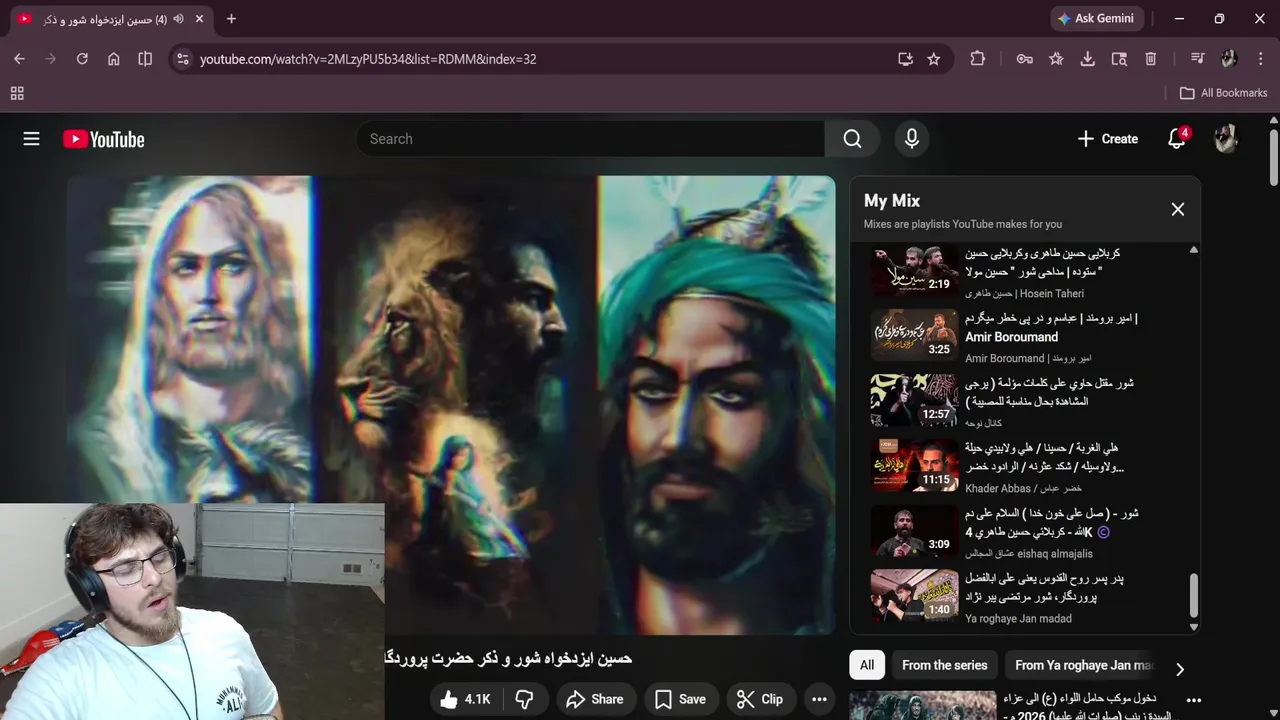Open the Amir Boroumand video title

(x=1051, y=328)
